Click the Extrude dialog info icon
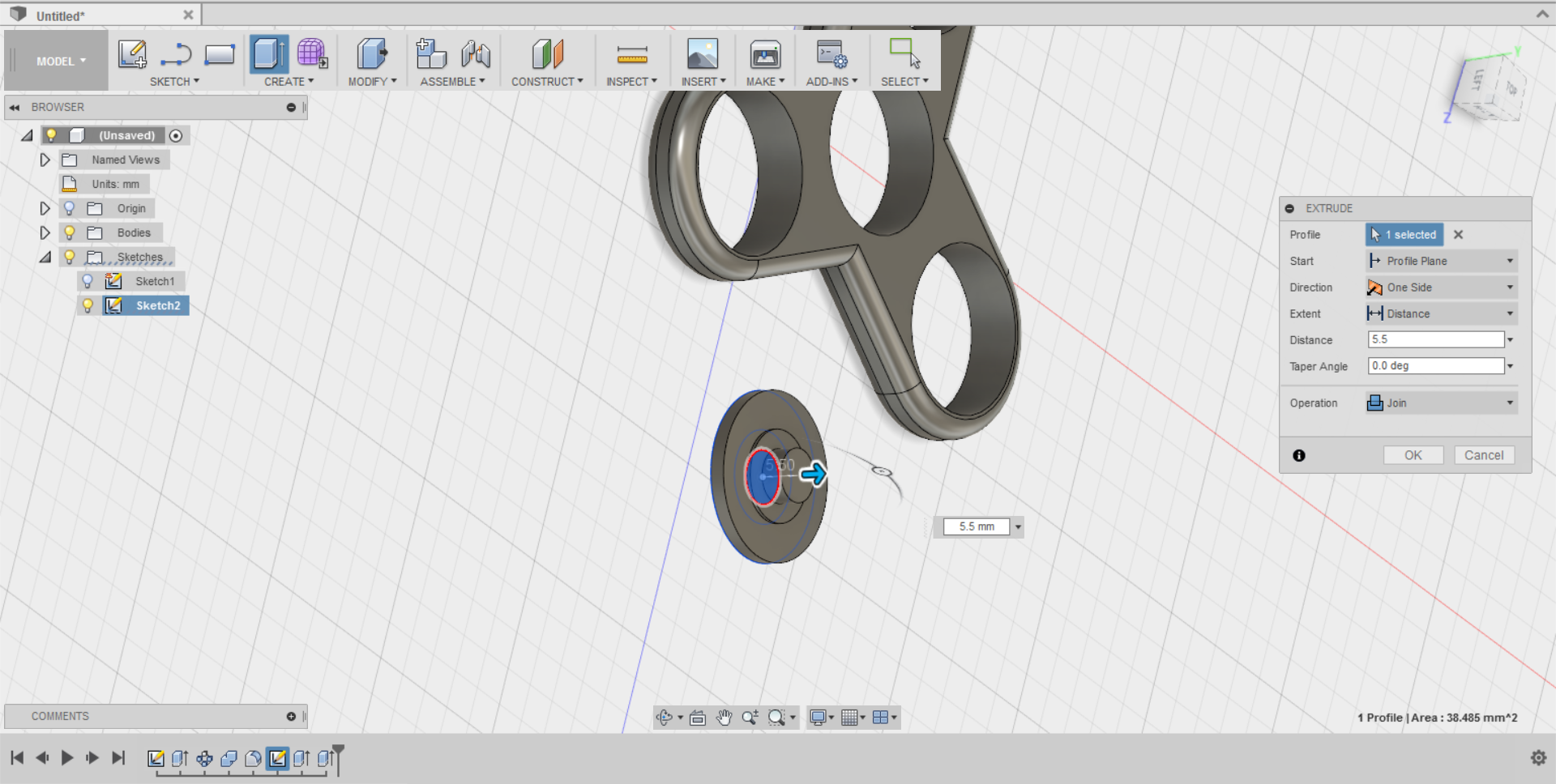 point(1299,455)
